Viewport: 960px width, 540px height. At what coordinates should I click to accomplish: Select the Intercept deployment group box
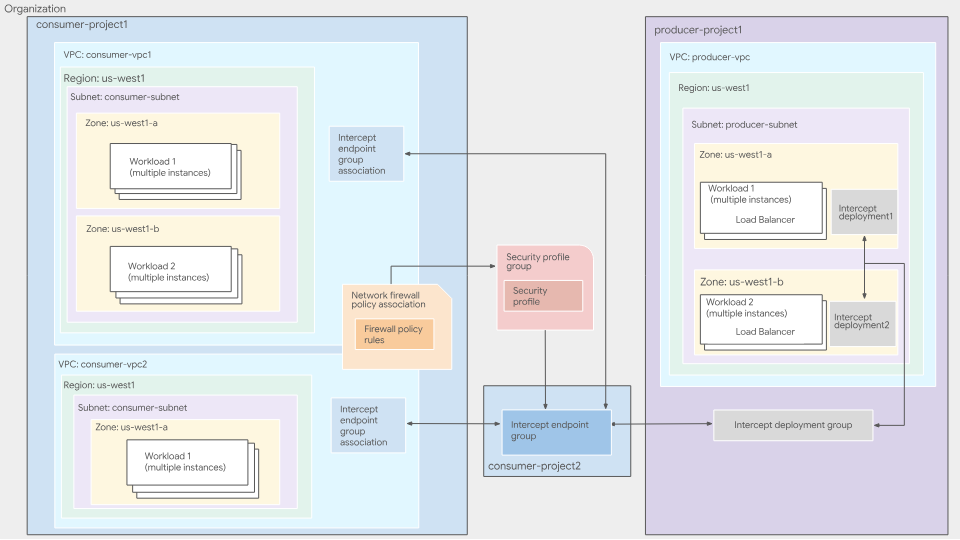tap(793, 425)
